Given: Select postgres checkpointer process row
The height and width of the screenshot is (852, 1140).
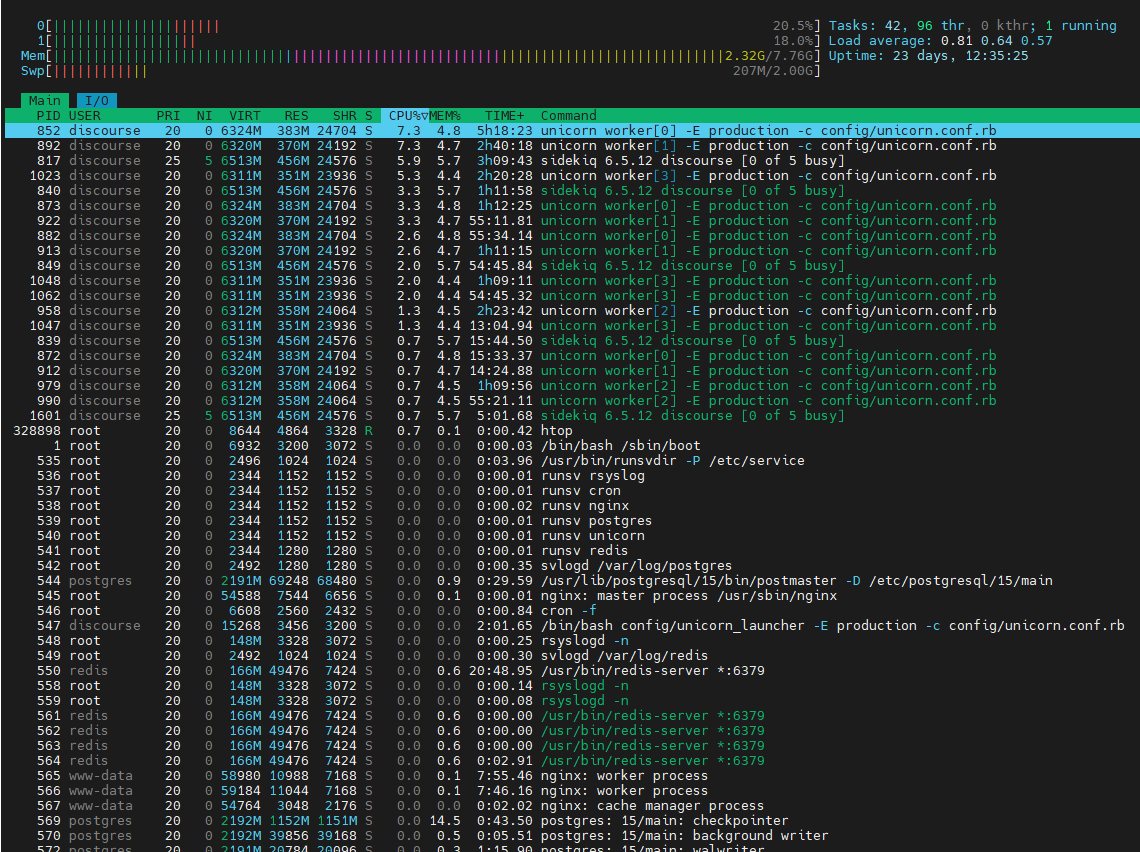Looking at the screenshot, I should click(x=570, y=821).
